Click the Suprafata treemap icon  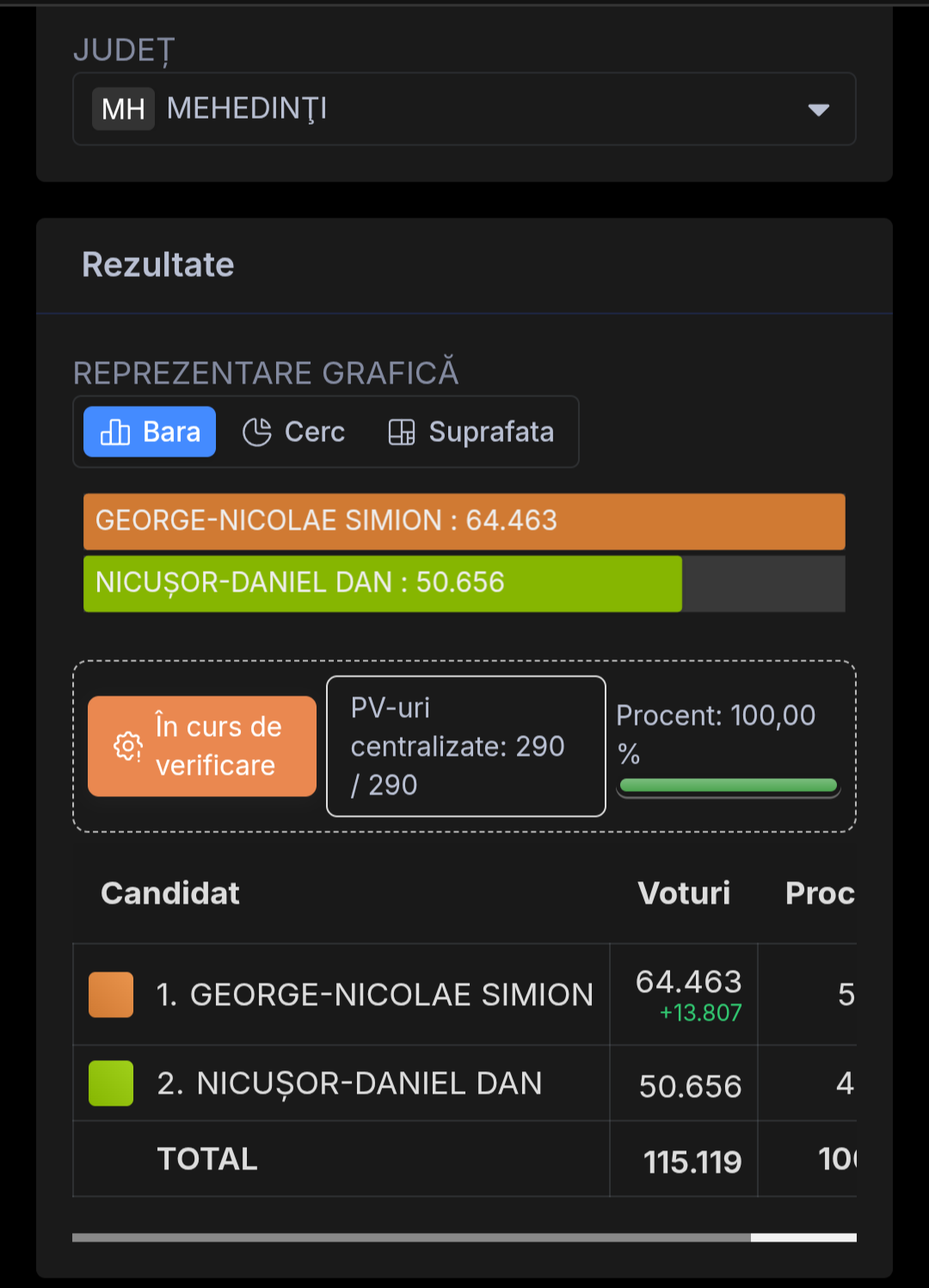(402, 432)
